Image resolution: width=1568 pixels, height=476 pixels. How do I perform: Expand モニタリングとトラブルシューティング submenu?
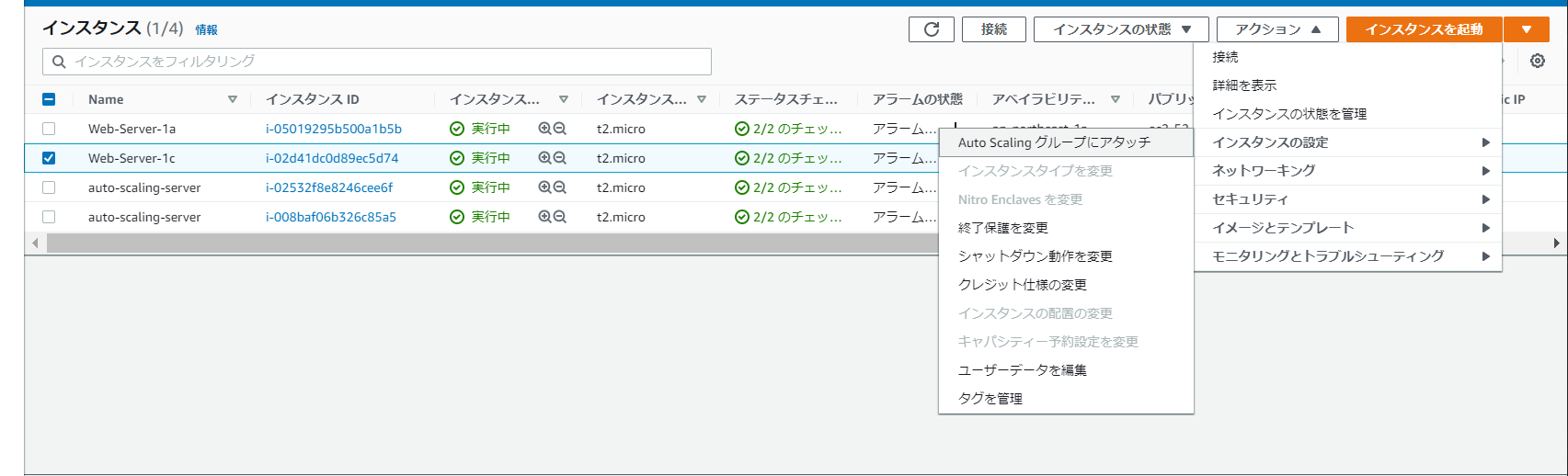click(x=1348, y=256)
